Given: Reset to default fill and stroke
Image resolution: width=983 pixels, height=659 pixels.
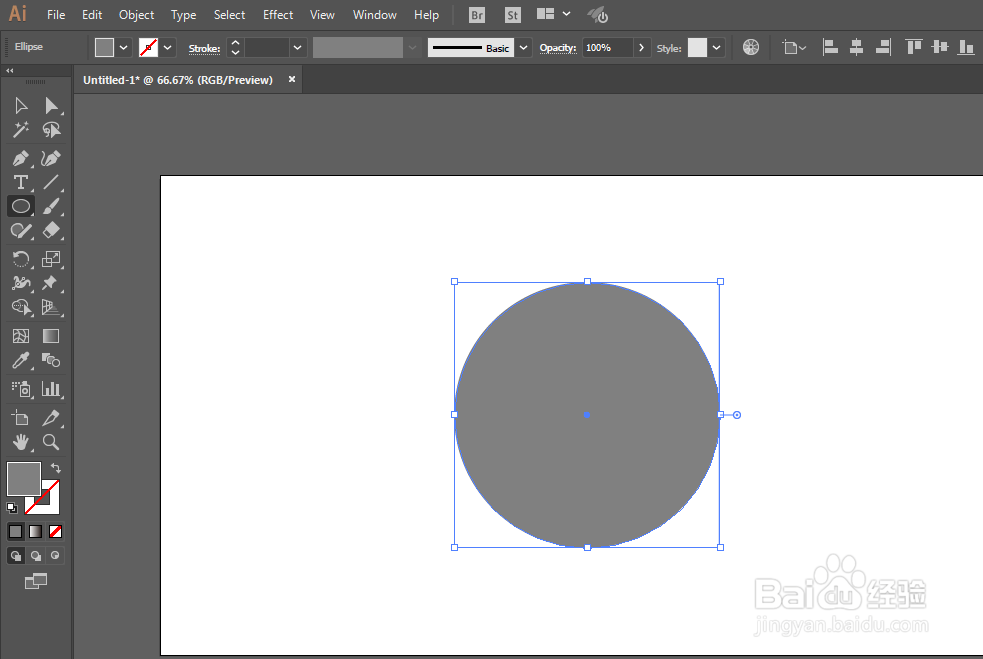Looking at the screenshot, I should (12, 507).
